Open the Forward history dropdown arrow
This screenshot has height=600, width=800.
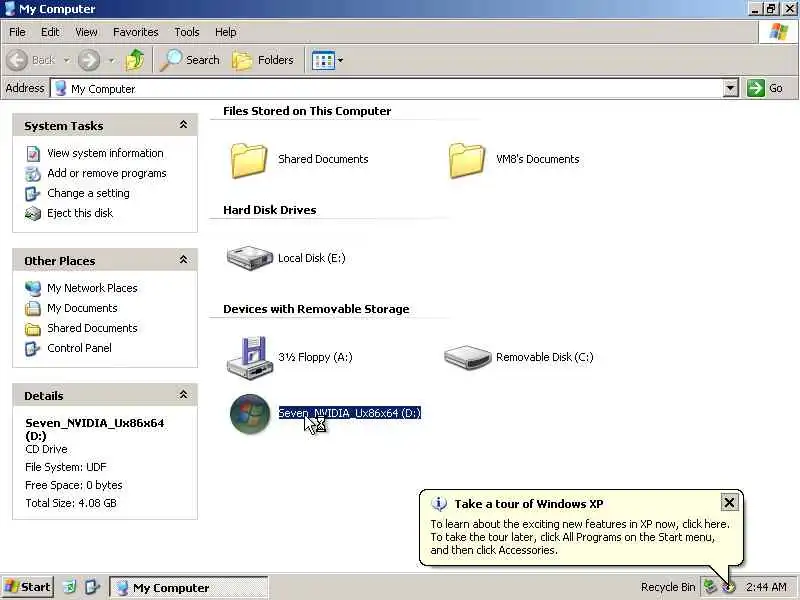112,60
